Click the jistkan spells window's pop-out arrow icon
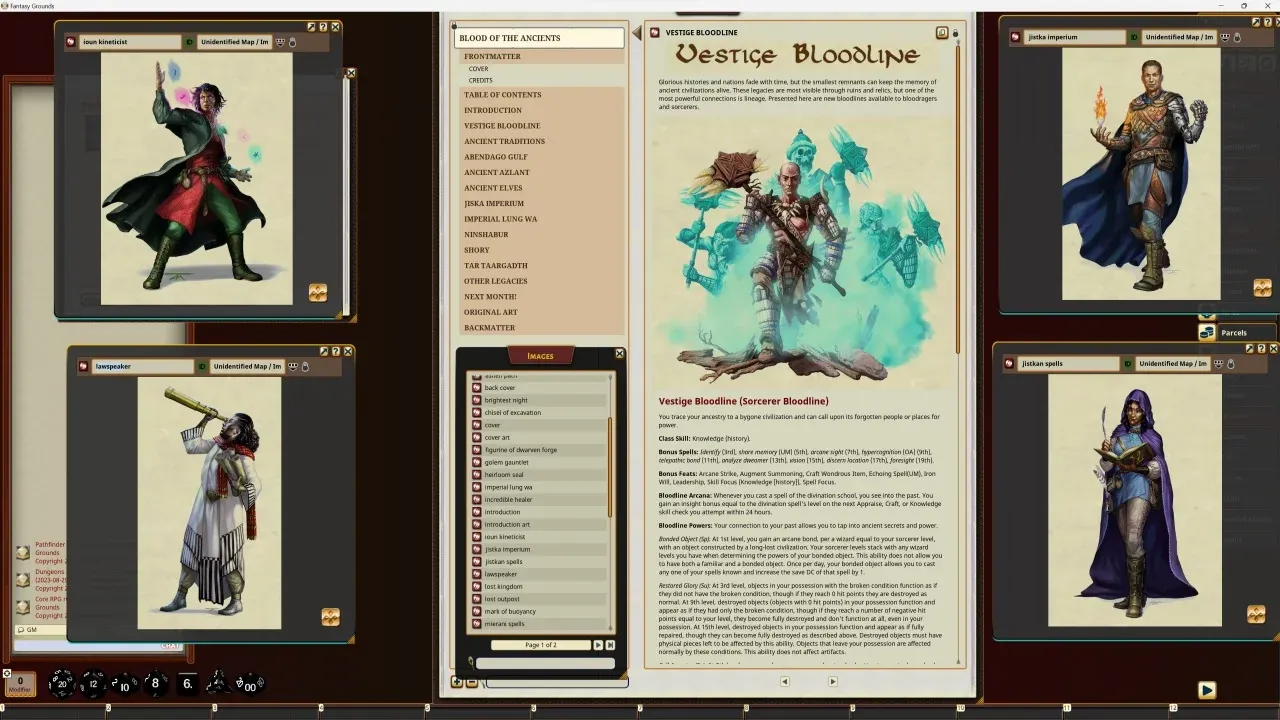This screenshot has width=1280, height=720. coord(1250,348)
